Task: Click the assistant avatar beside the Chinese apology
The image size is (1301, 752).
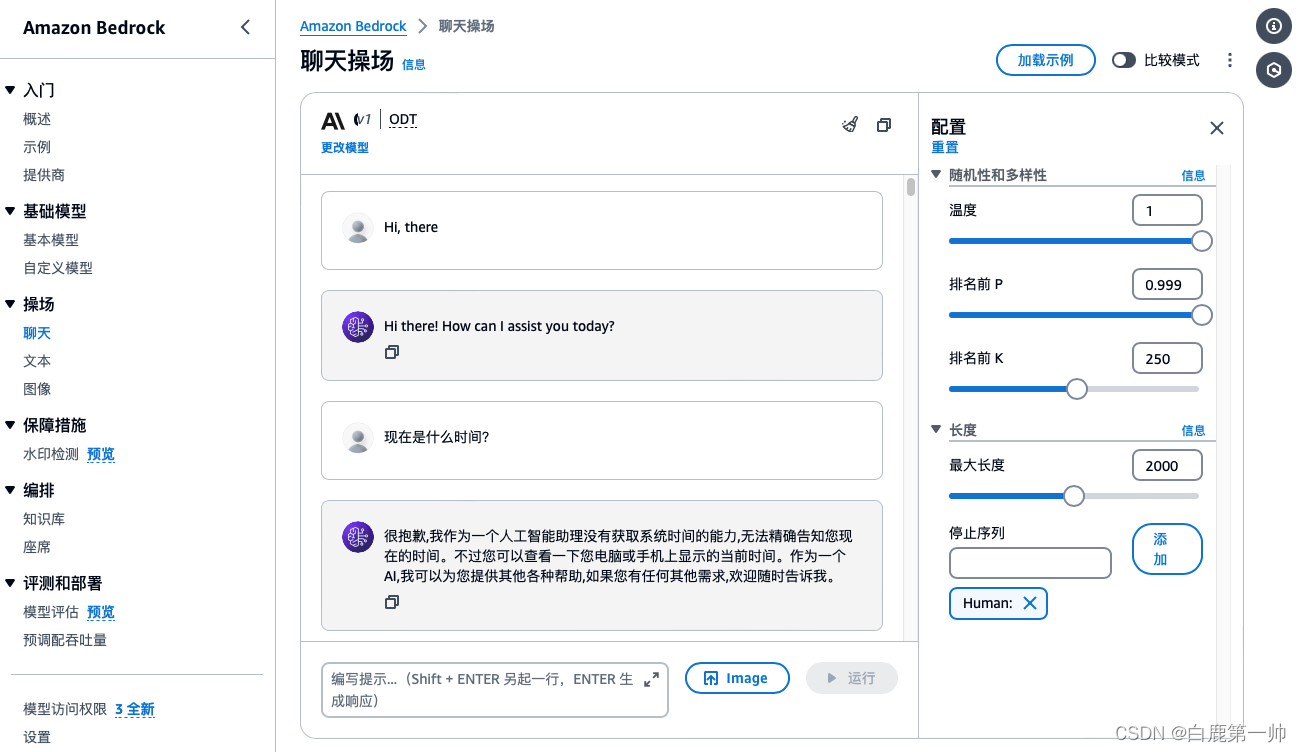Action: point(358,537)
